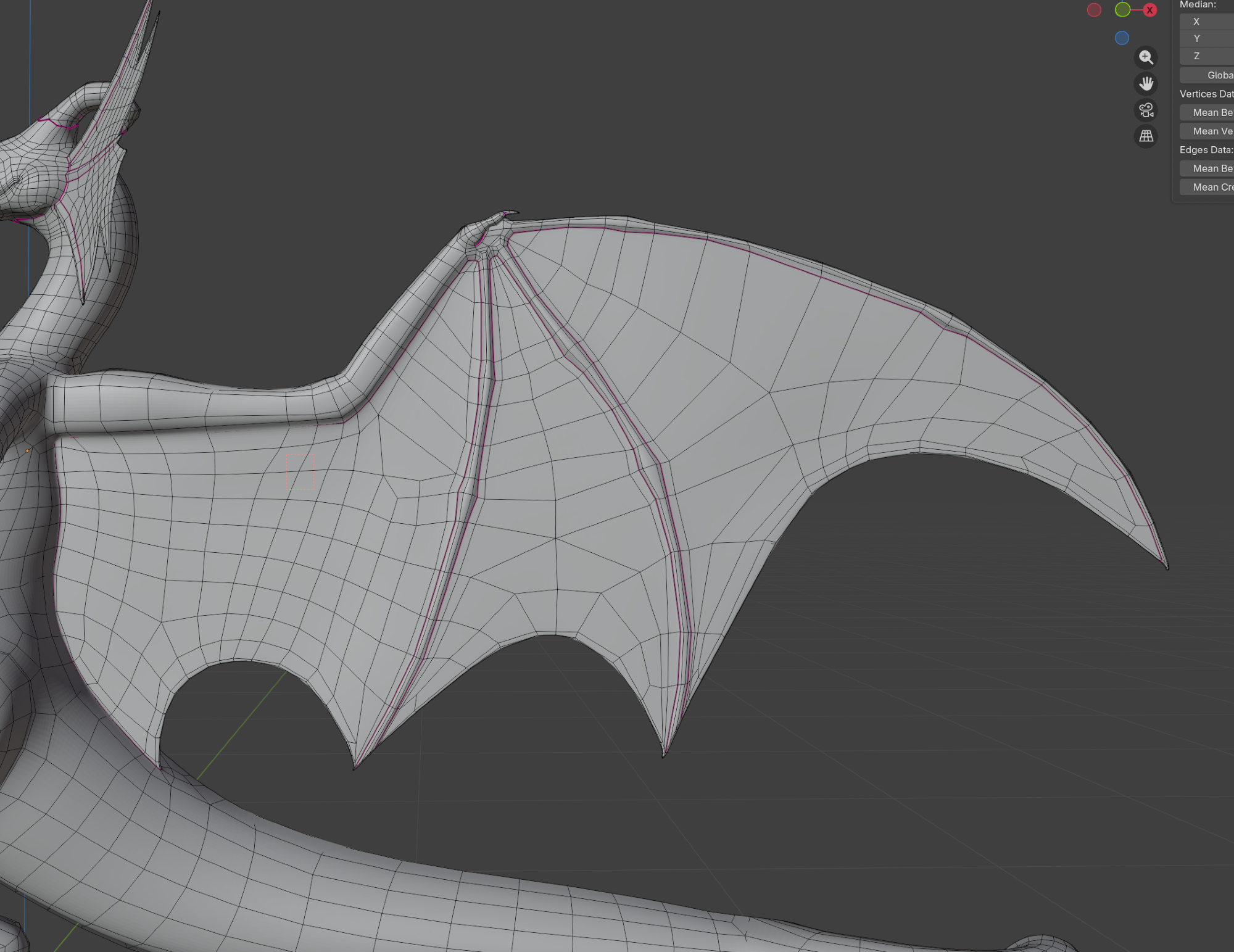The image size is (1234, 952).
Task: Click the Mean Crease edges field
Action: tap(1206, 187)
